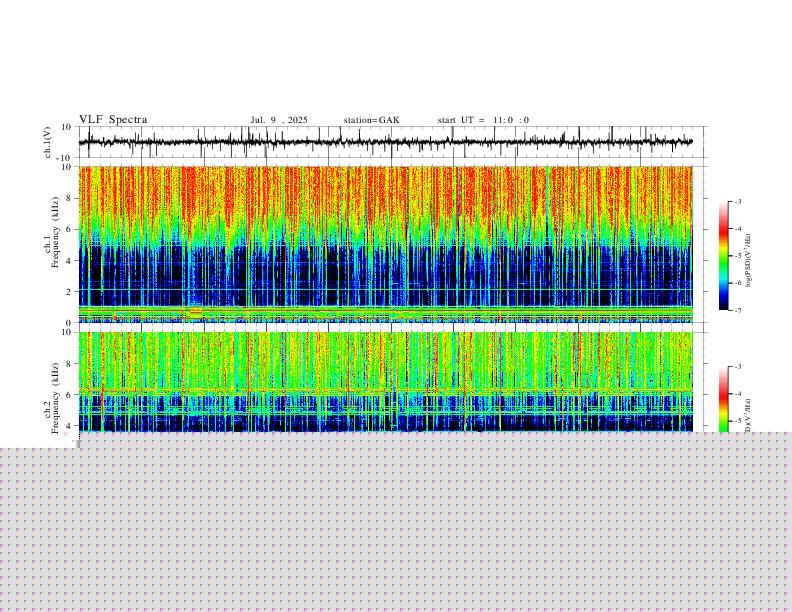This screenshot has width=792, height=612.
Task: Click the "0" kHz tick on ch.1 axis
Action: (x=69, y=322)
